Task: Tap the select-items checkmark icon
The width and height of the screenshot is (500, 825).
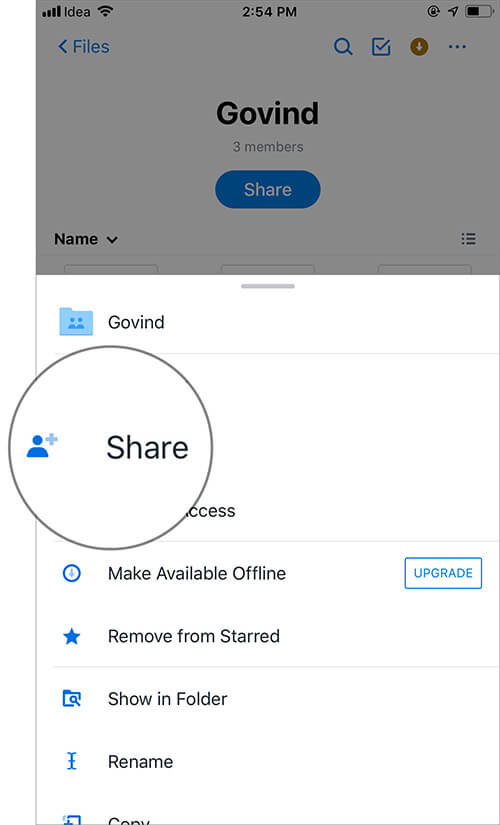Action: pos(381,47)
